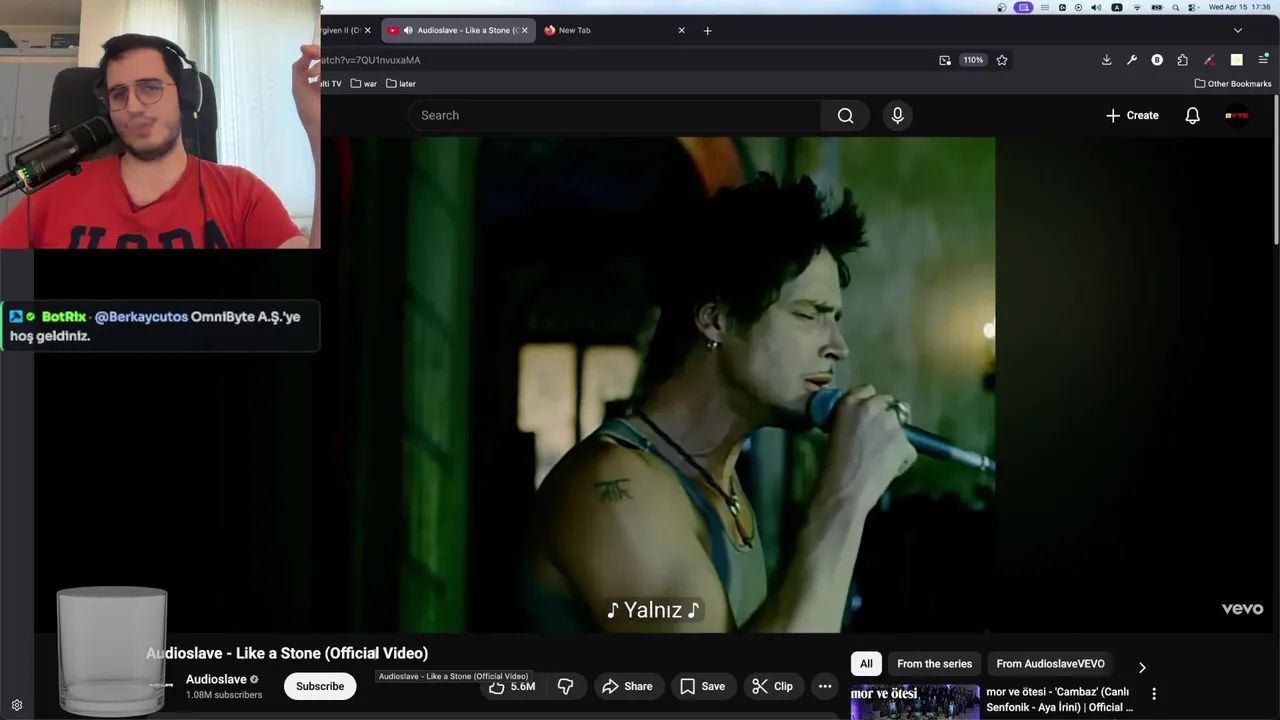Open the war bookmarks folder

[363, 84]
